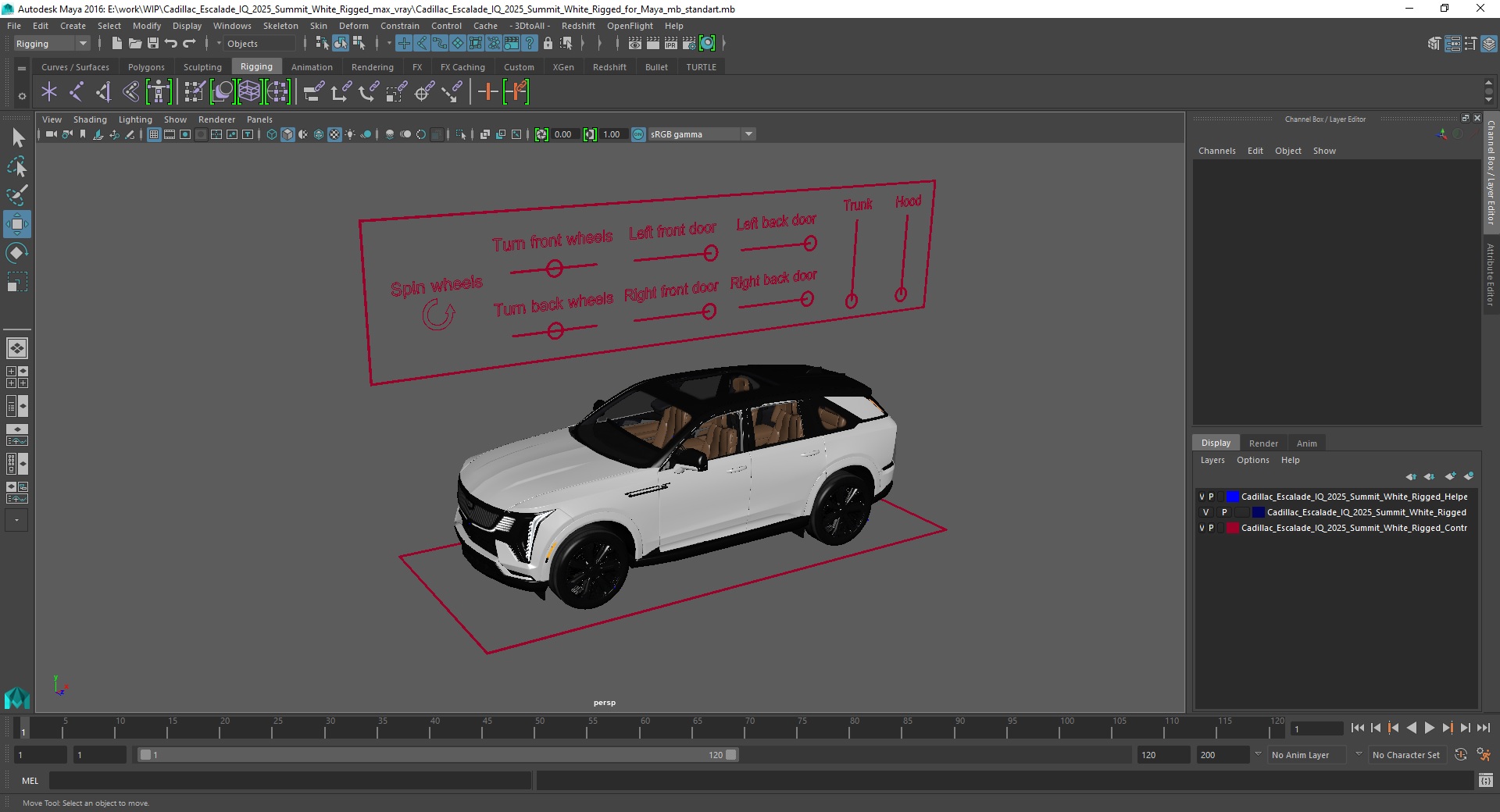Activate the Move tool in toolbox
1500x812 pixels.
[16, 224]
